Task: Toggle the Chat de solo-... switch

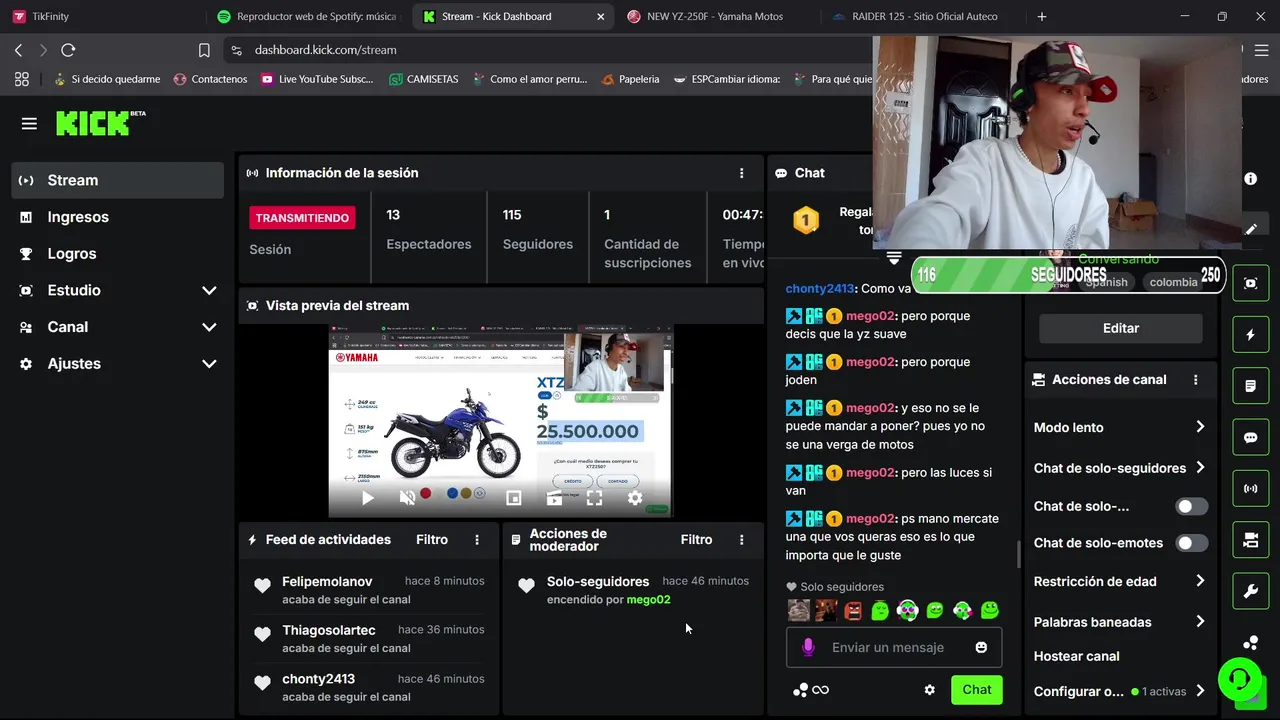Action: pyautogui.click(x=1191, y=506)
